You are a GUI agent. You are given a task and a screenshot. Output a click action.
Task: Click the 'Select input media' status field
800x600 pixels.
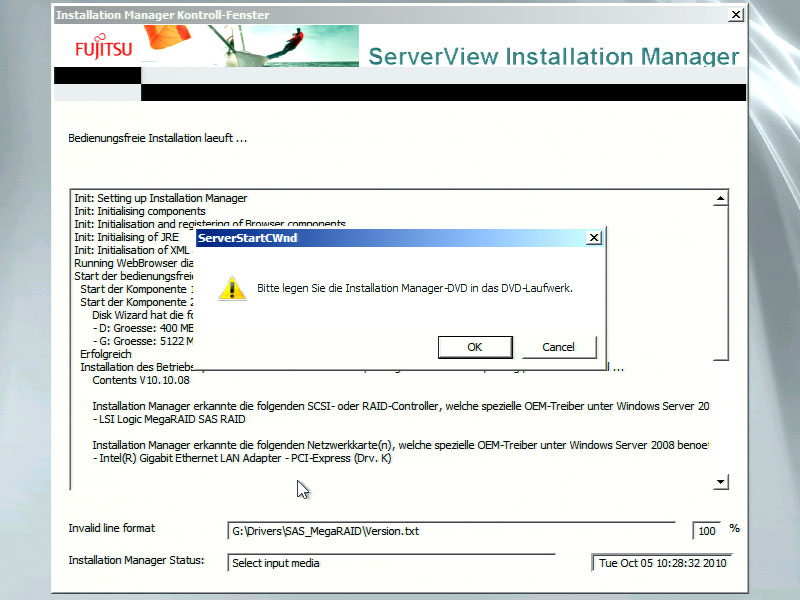coord(391,563)
